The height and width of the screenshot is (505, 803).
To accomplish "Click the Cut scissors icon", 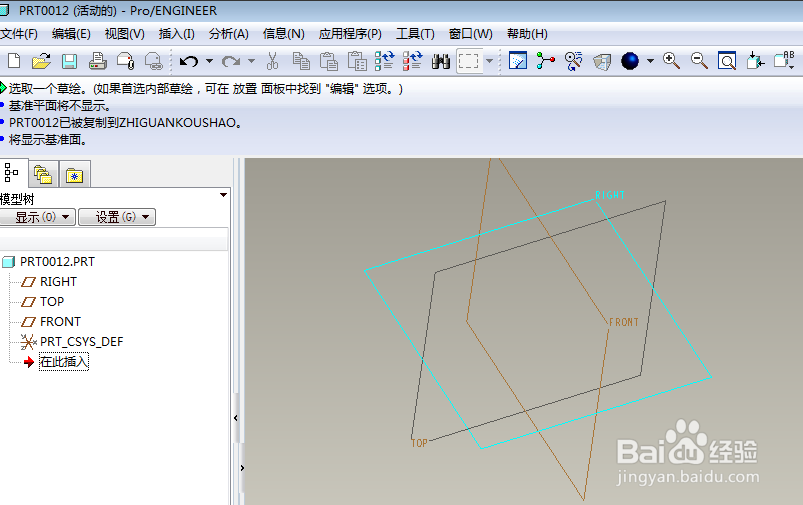I will pyautogui.click(x=272, y=61).
